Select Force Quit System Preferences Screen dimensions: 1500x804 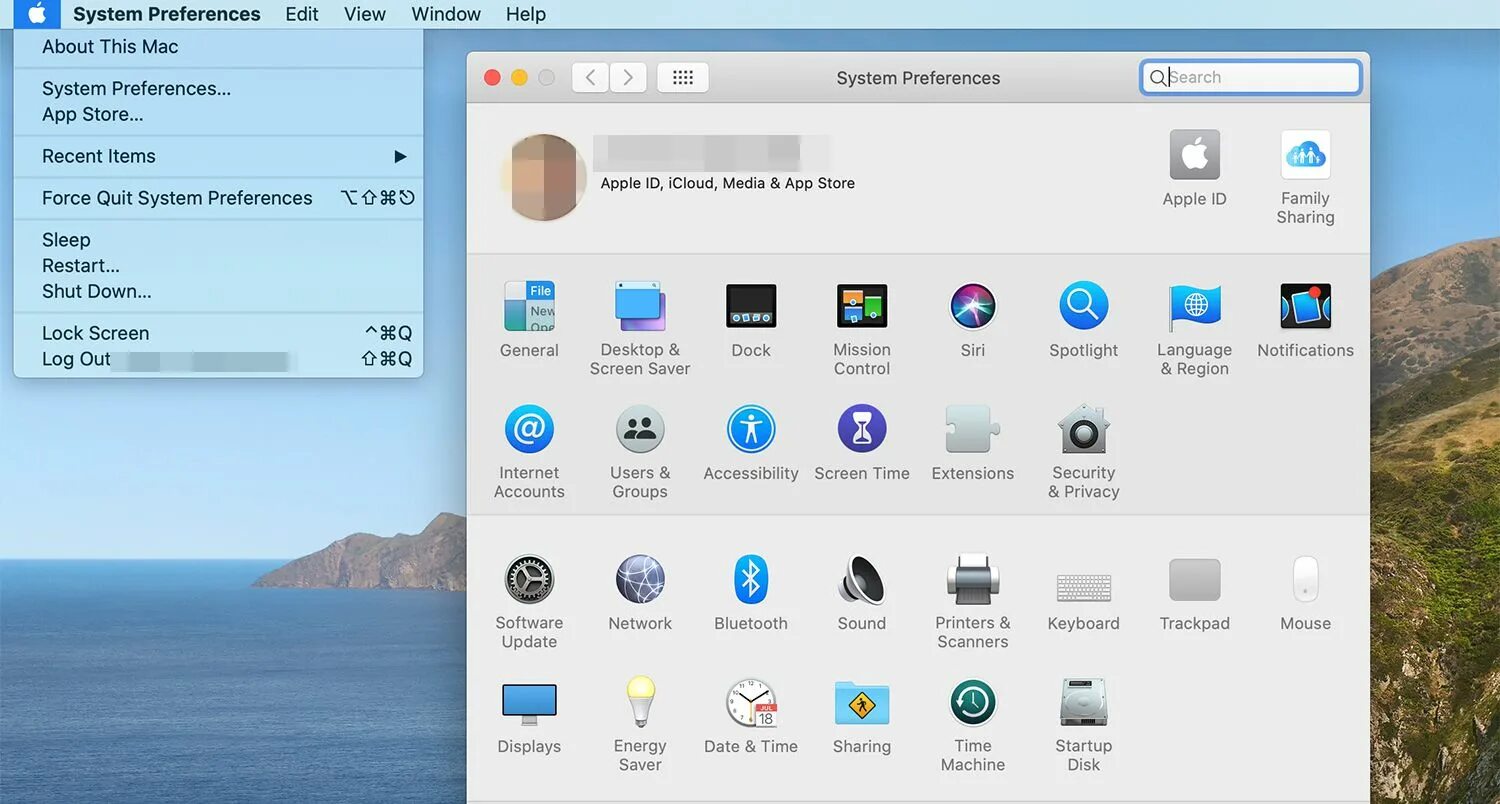[x=218, y=198]
